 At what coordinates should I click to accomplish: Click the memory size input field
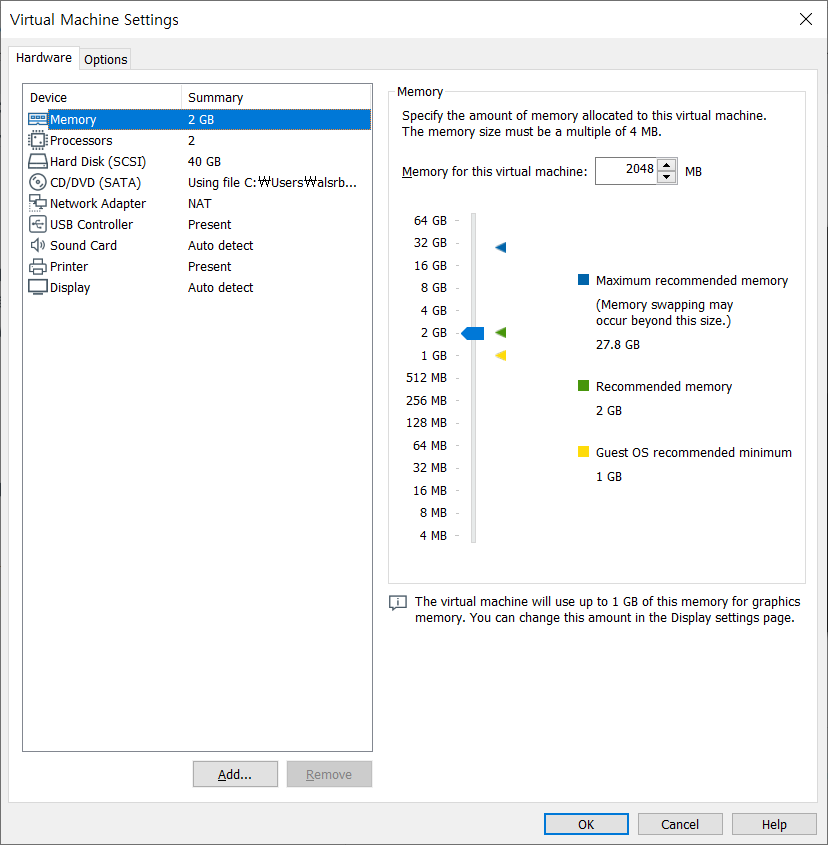pyautogui.click(x=626, y=171)
